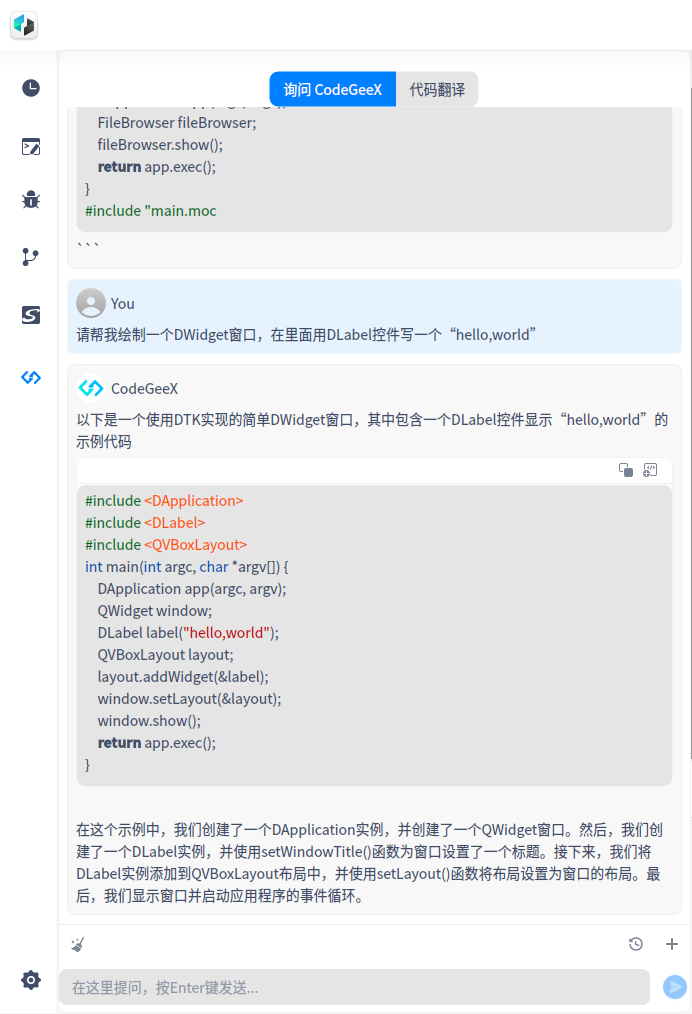The width and height of the screenshot is (692, 1014).
Task: Click the int main(int argc, char *argv[]) line
Action: tap(187, 566)
